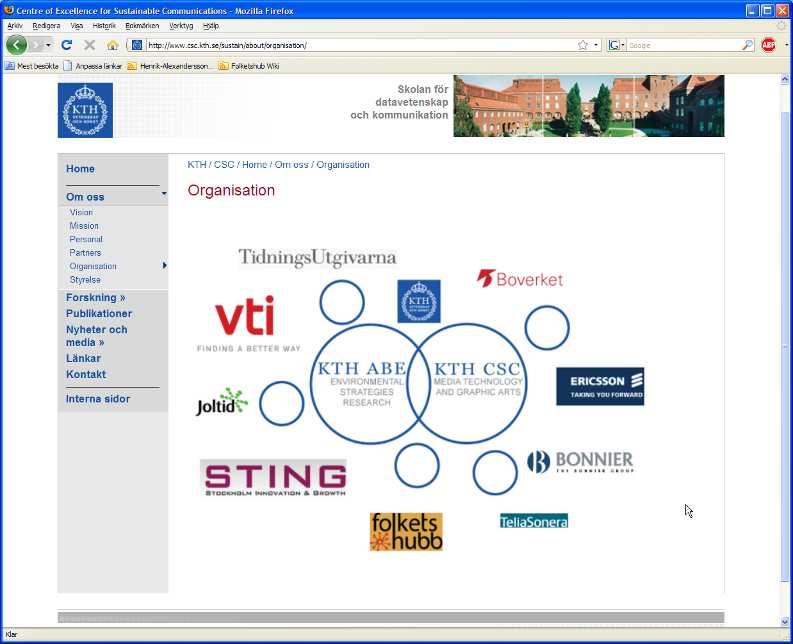
Task: Open the Anpassa länkar bookmark
Action: coord(93,66)
